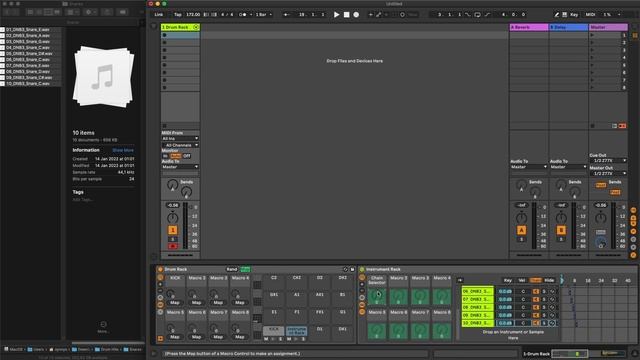The width and height of the screenshot is (640, 360).
Task: Click hot-swap icon on 10_DNB3 chain
Action: pyautogui.click(x=552, y=323)
